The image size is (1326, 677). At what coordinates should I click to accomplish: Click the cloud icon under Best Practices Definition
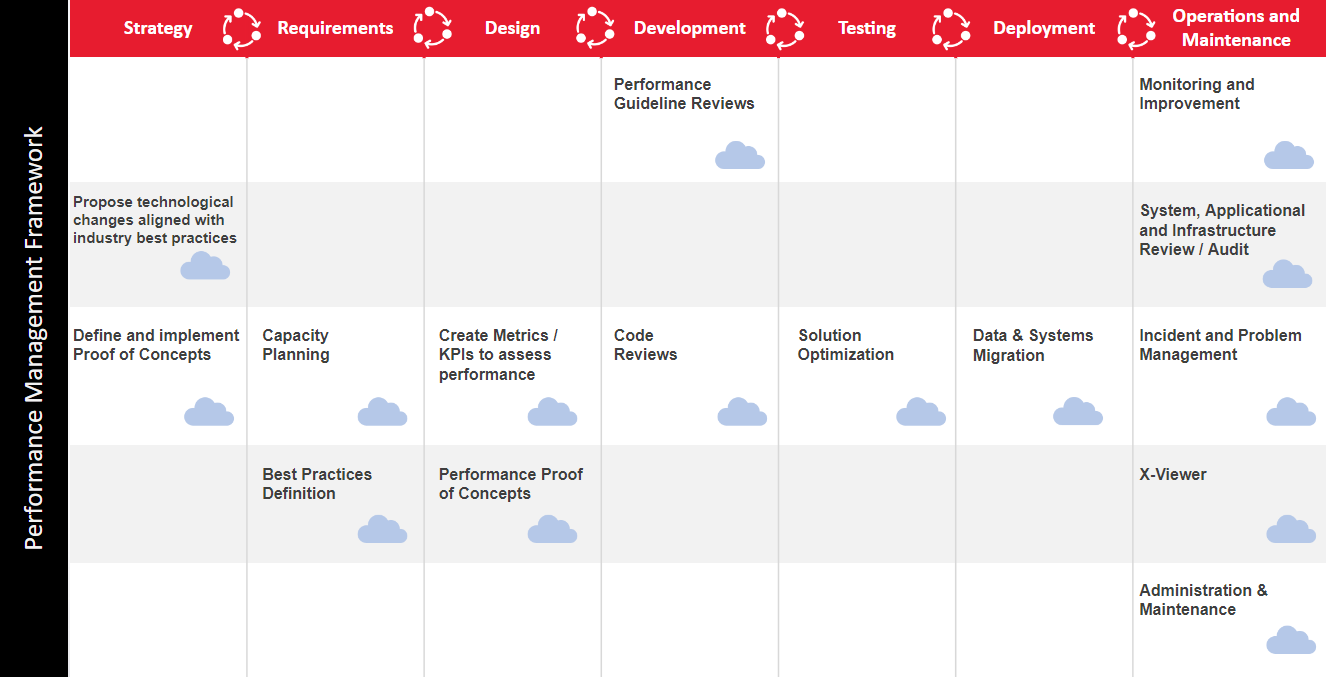tap(382, 530)
